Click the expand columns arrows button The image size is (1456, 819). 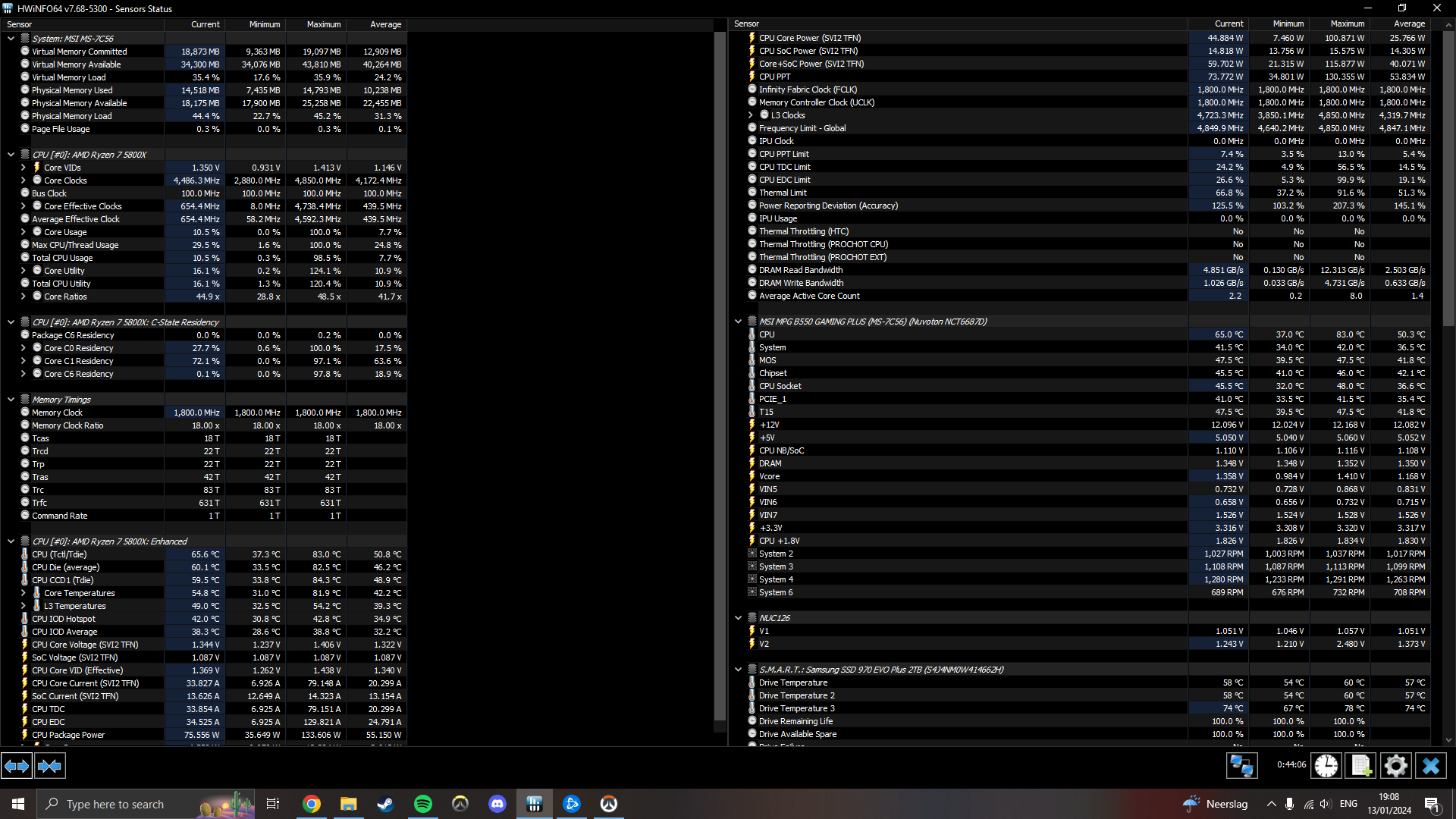17,766
